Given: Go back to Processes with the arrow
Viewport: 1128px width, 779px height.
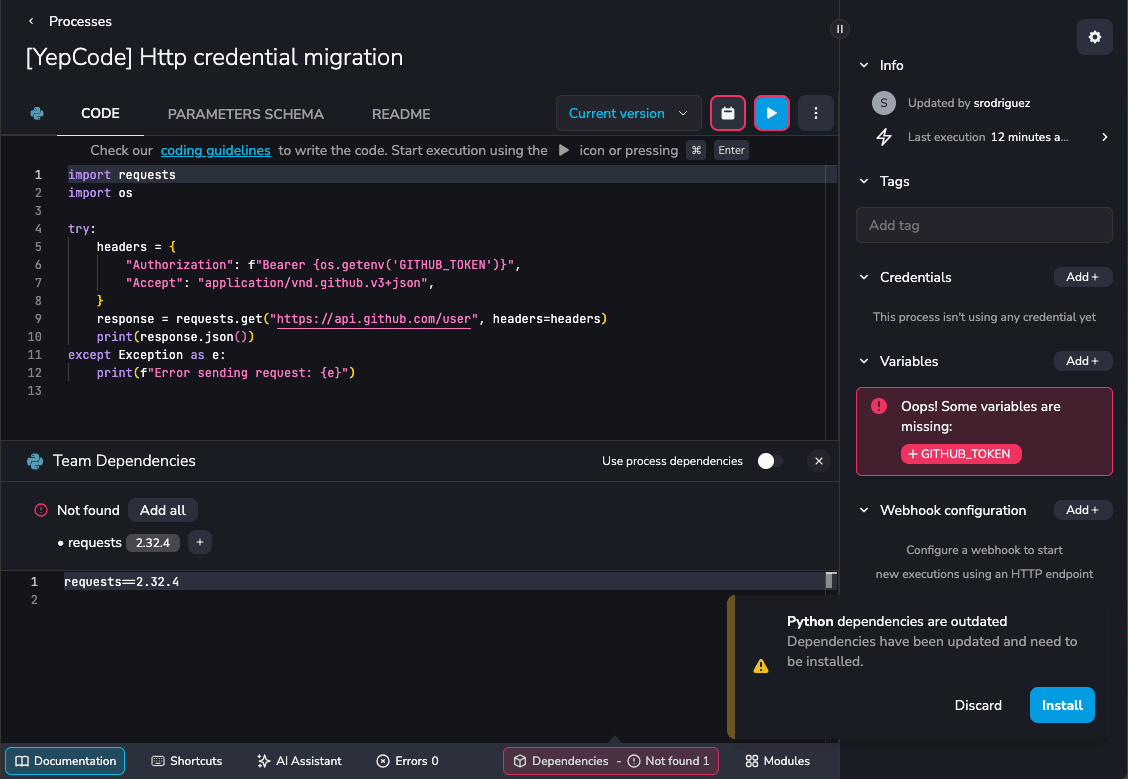Looking at the screenshot, I should point(31,22).
